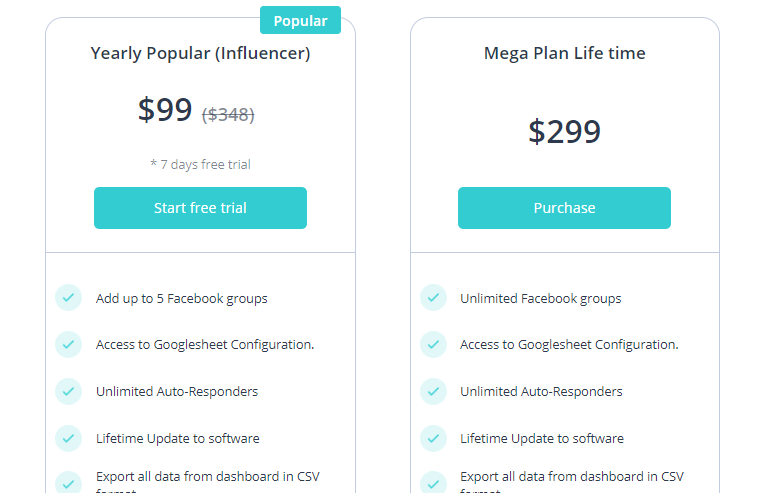Click the Yearly Popular (Influencer) plan title
Screen dimensions: 767x493
tap(200, 54)
